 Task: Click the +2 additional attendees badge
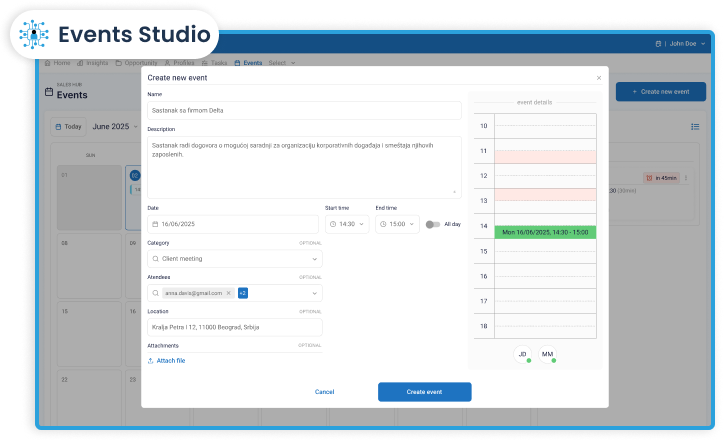point(243,293)
